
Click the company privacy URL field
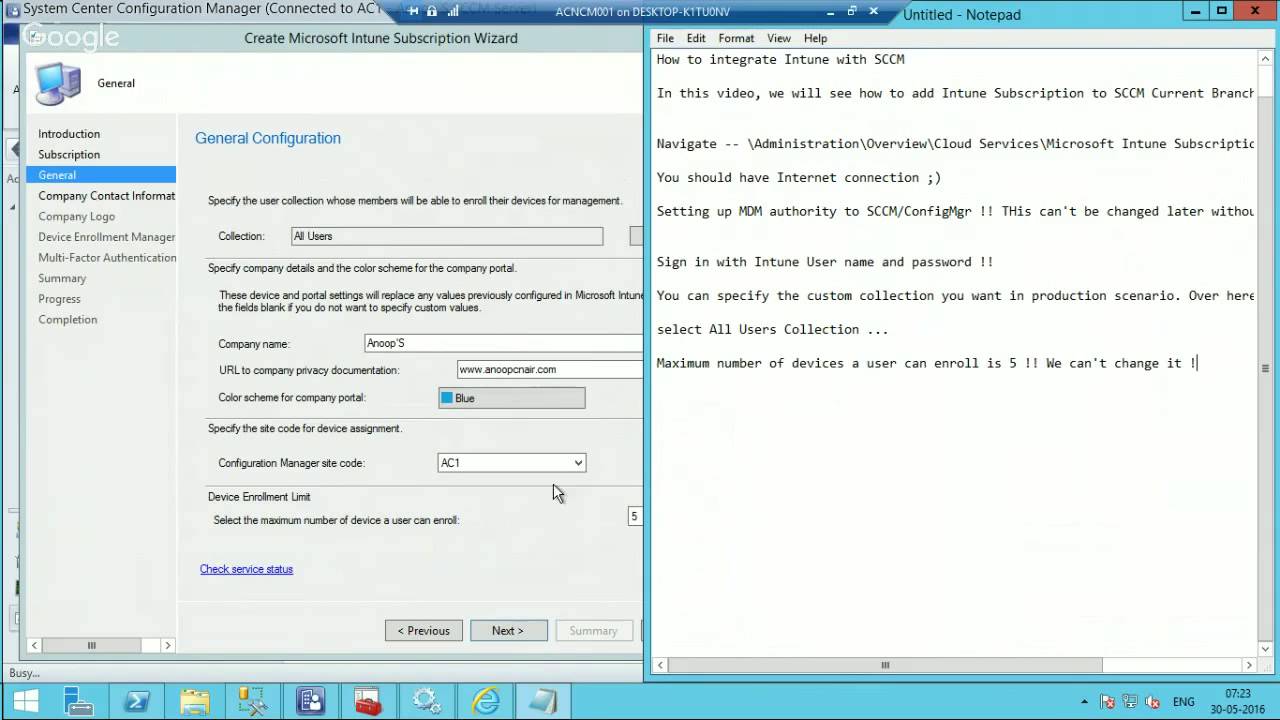(549, 370)
